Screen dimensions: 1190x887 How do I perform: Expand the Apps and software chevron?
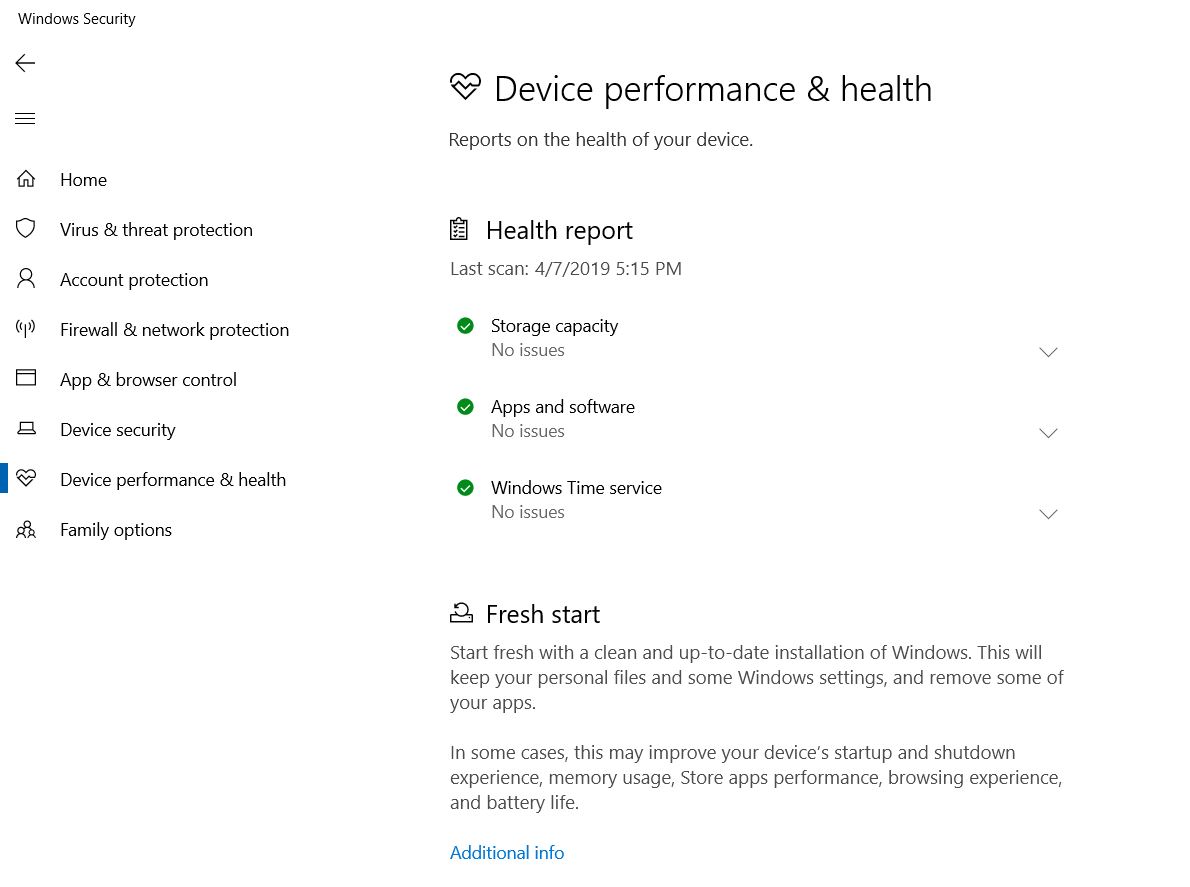[x=1048, y=433]
